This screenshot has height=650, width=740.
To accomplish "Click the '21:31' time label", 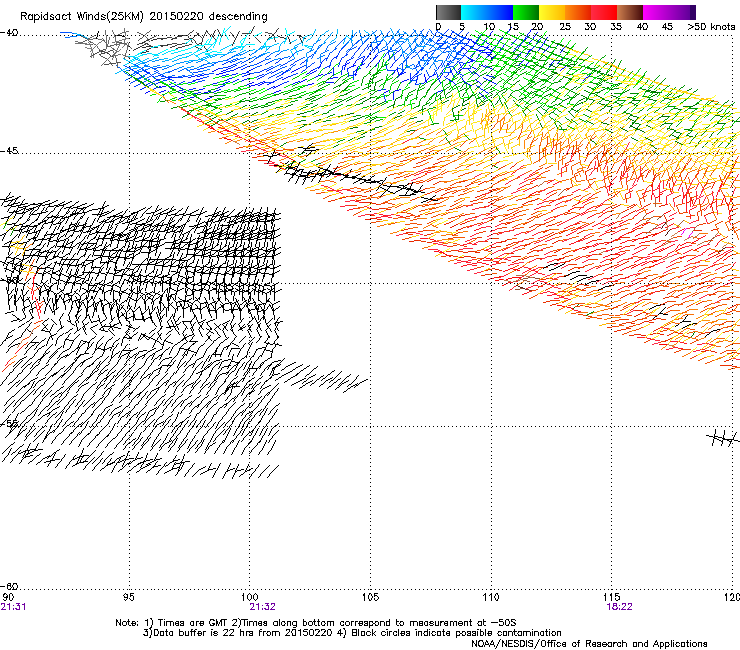I will pyautogui.click(x=13, y=607).
